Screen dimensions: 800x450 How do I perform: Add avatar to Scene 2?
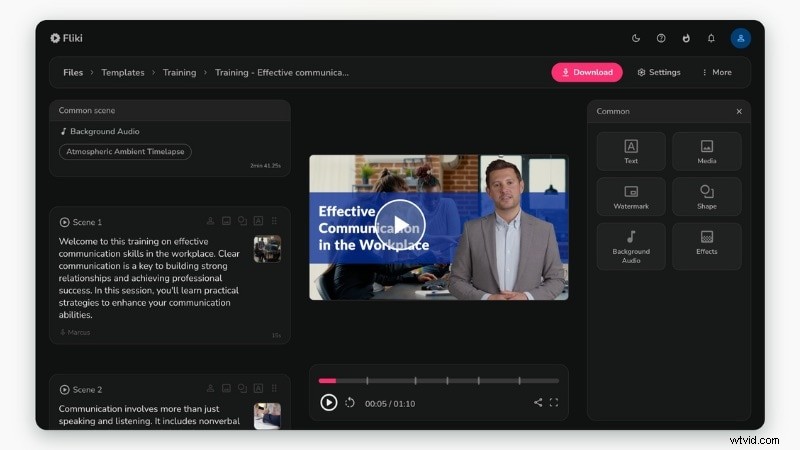click(210, 388)
